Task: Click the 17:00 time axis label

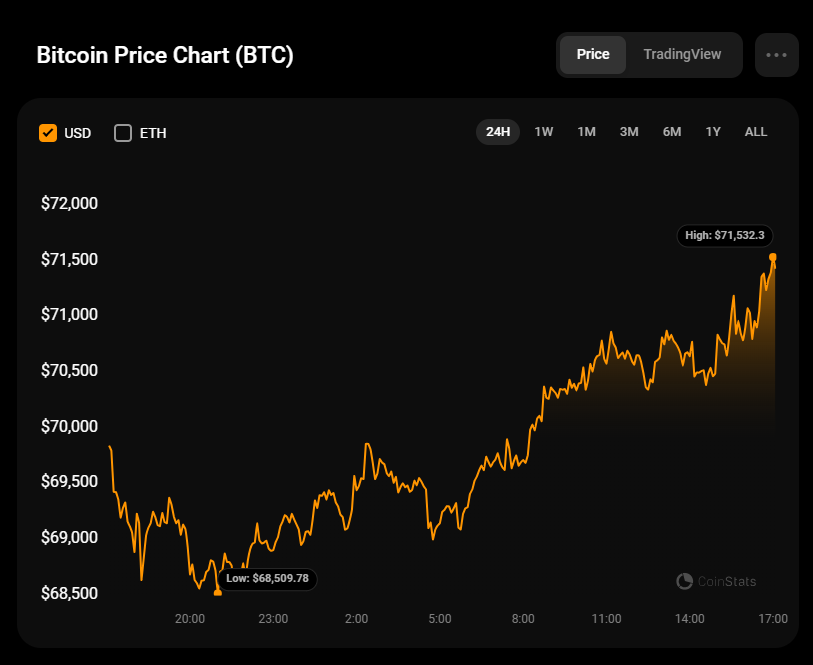Action: pyautogui.click(x=773, y=619)
